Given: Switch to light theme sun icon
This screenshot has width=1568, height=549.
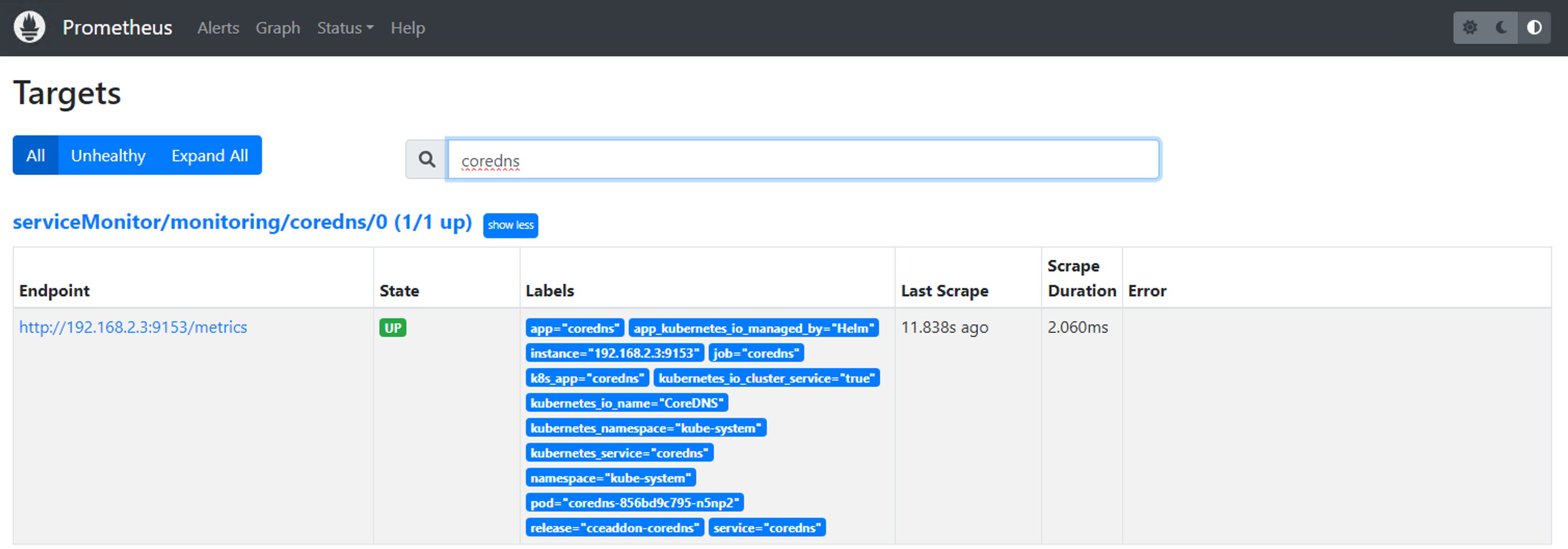Looking at the screenshot, I should pos(1470,28).
